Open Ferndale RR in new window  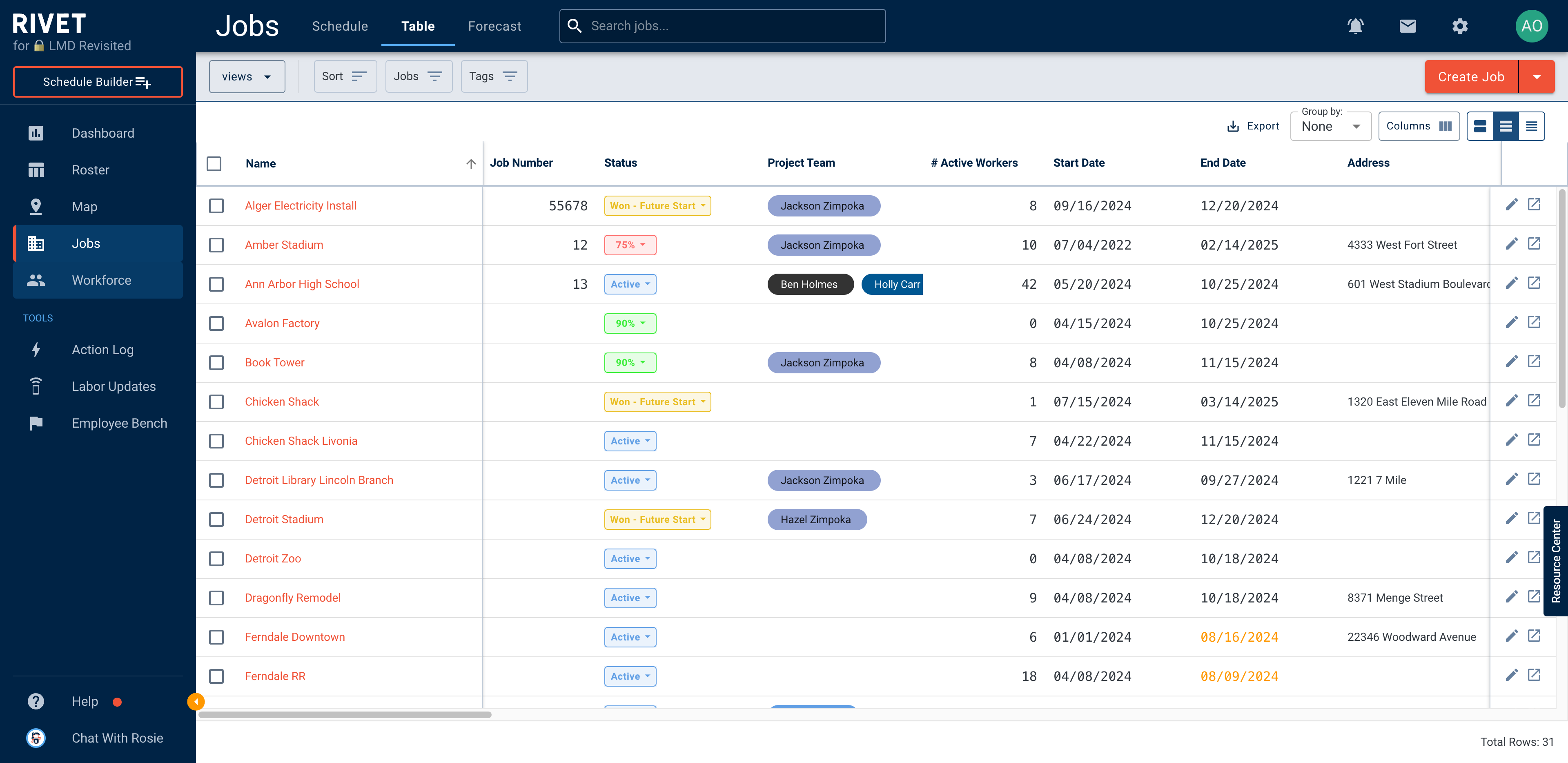1534,675
